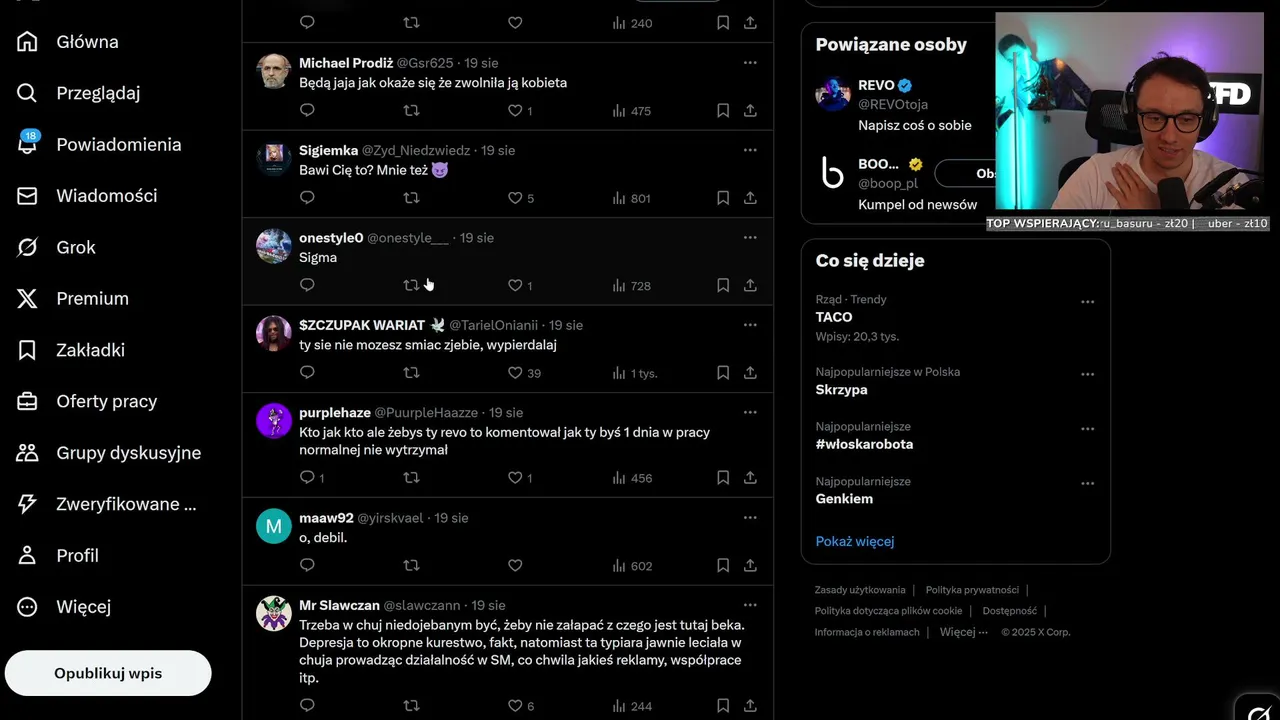Click Opublikuj wpis button

[x=108, y=673]
